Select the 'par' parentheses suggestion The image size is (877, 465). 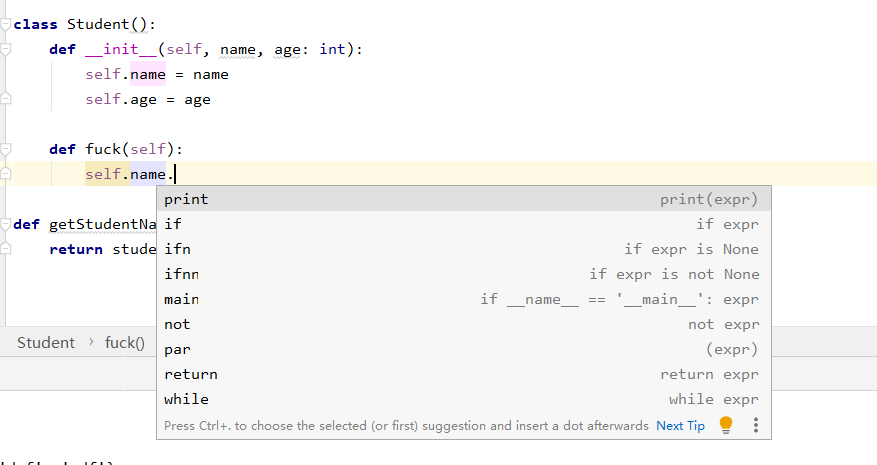click(177, 349)
